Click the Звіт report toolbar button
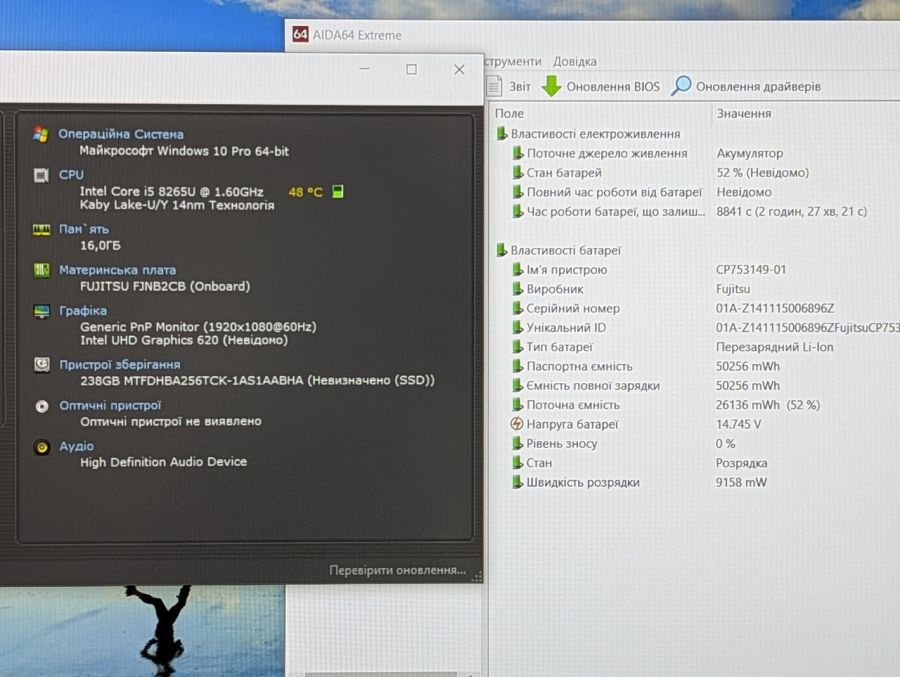 510,87
